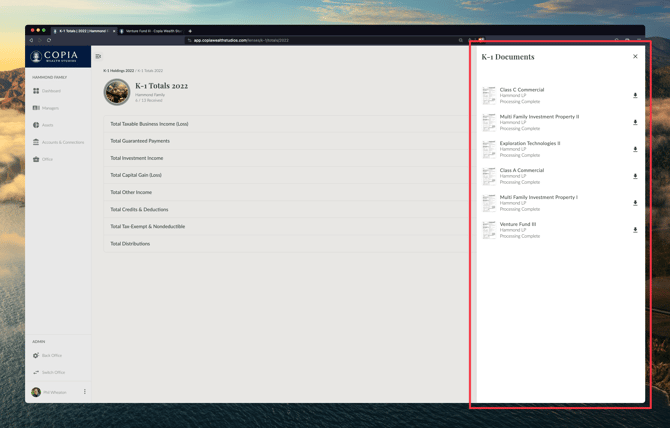This screenshot has height=428, width=670.
Task: Open Back Office admin settings
Action: [x=51, y=355]
